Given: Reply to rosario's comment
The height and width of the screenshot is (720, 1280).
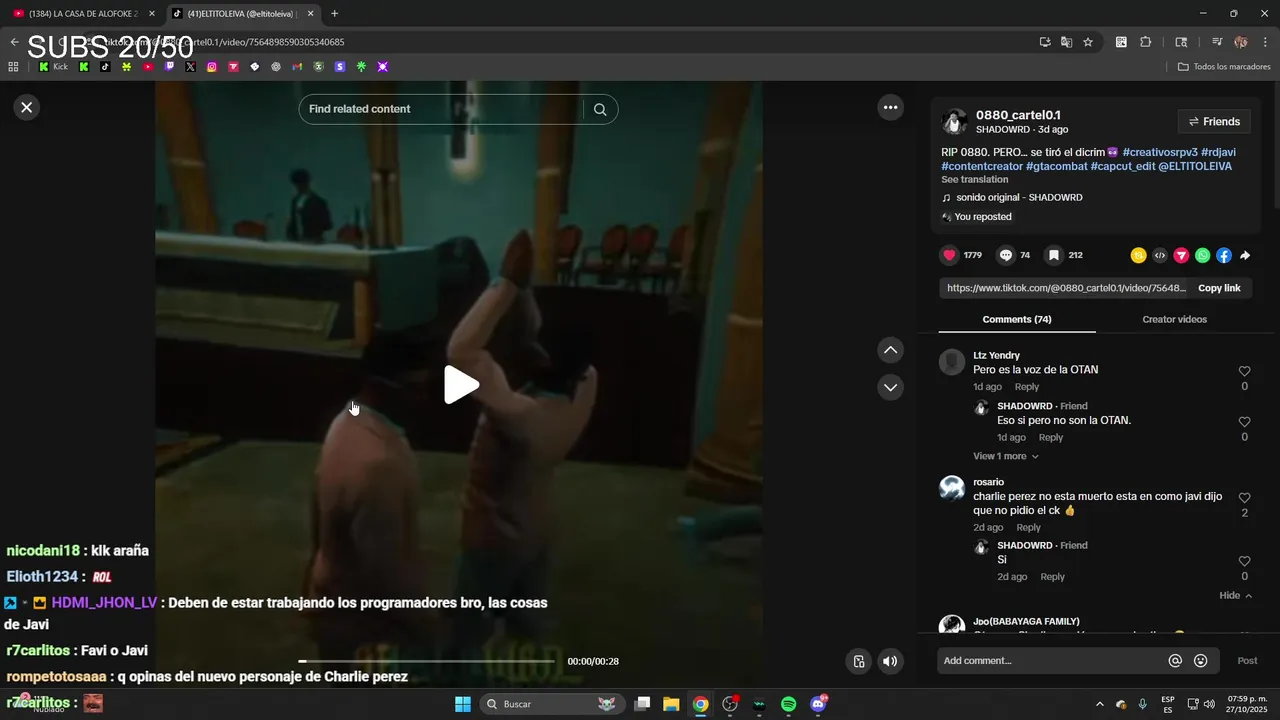Looking at the screenshot, I should click(1028, 528).
